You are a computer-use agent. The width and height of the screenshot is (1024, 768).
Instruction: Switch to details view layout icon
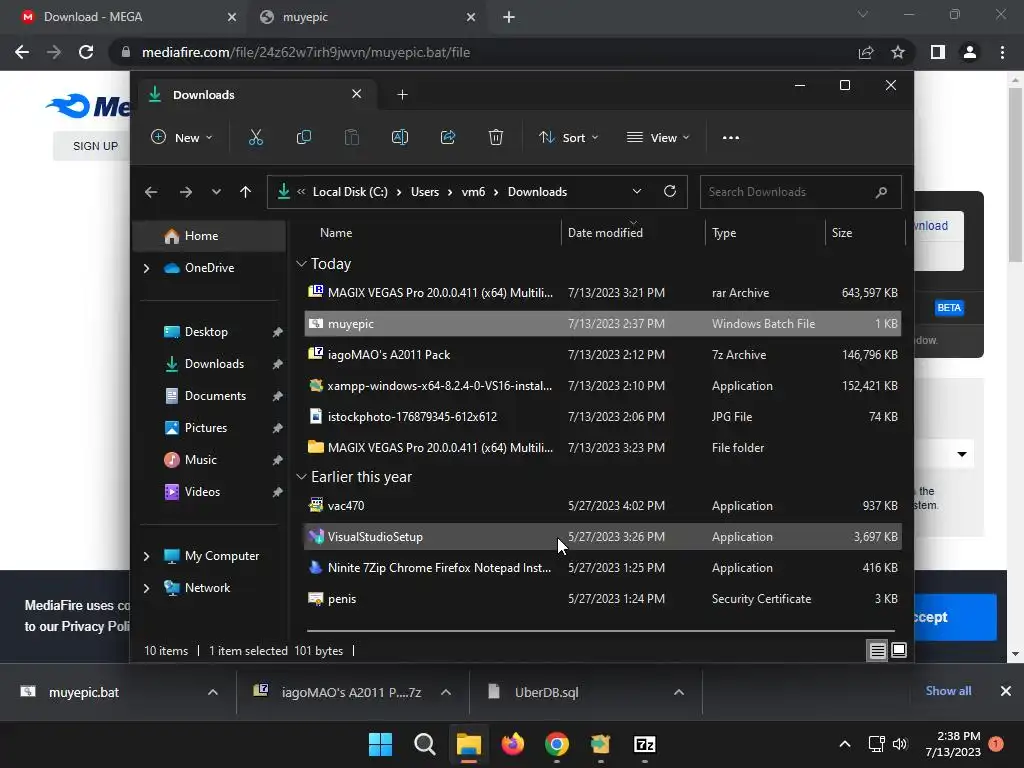(877, 650)
